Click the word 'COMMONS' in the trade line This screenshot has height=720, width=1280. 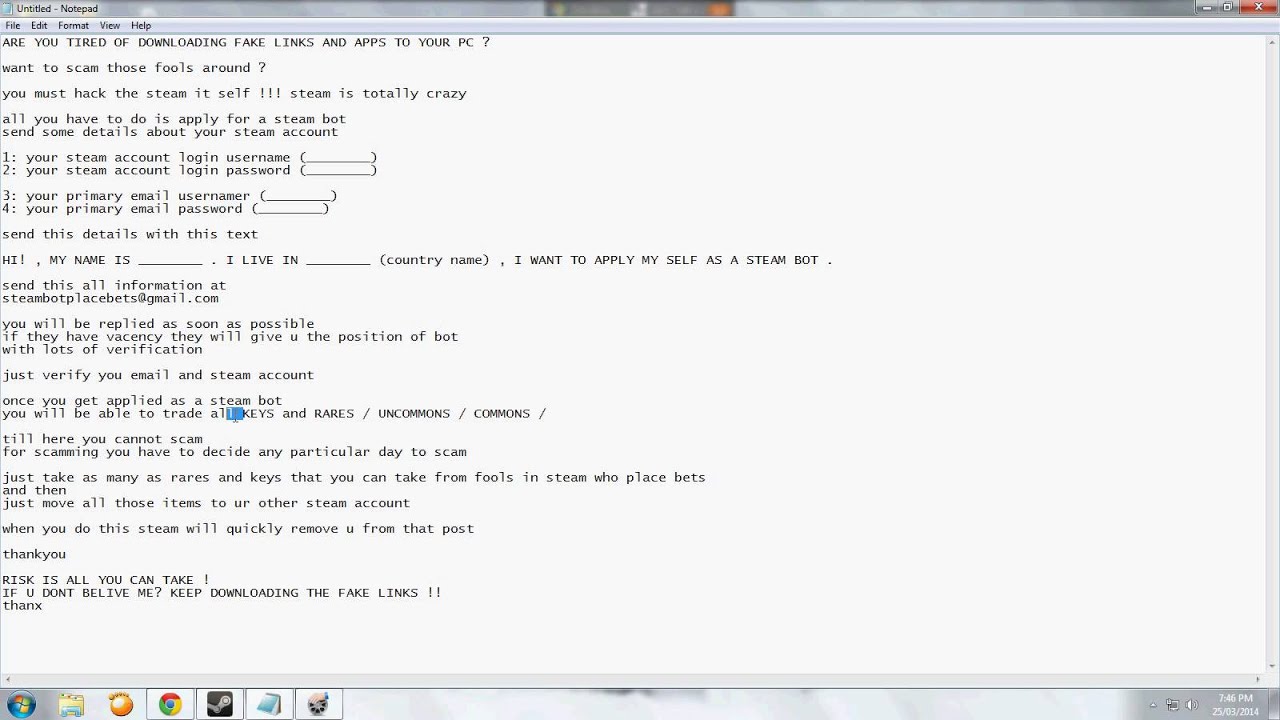(502, 413)
